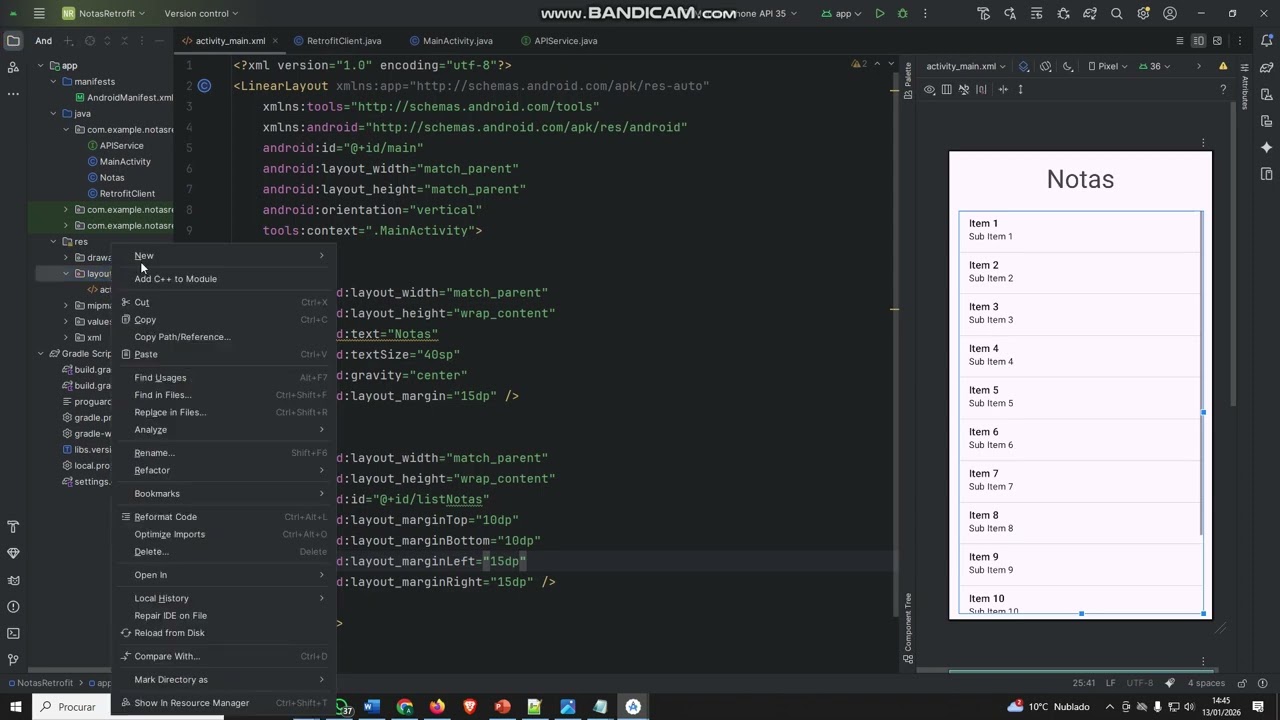Screen dimensions: 1280x720
Task: Open Search Everywhere magnifier icon
Action: pyautogui.click(x=1116, y=13)
